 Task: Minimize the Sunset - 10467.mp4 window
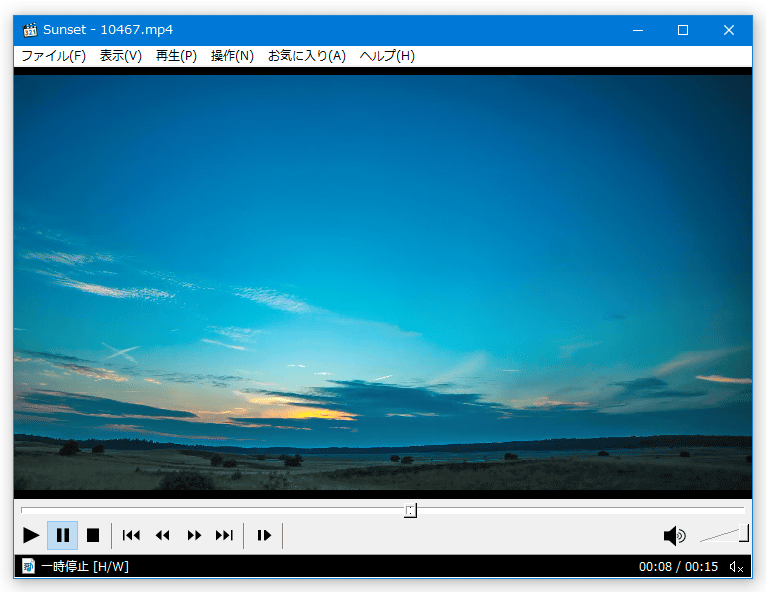tap(638, 30)
